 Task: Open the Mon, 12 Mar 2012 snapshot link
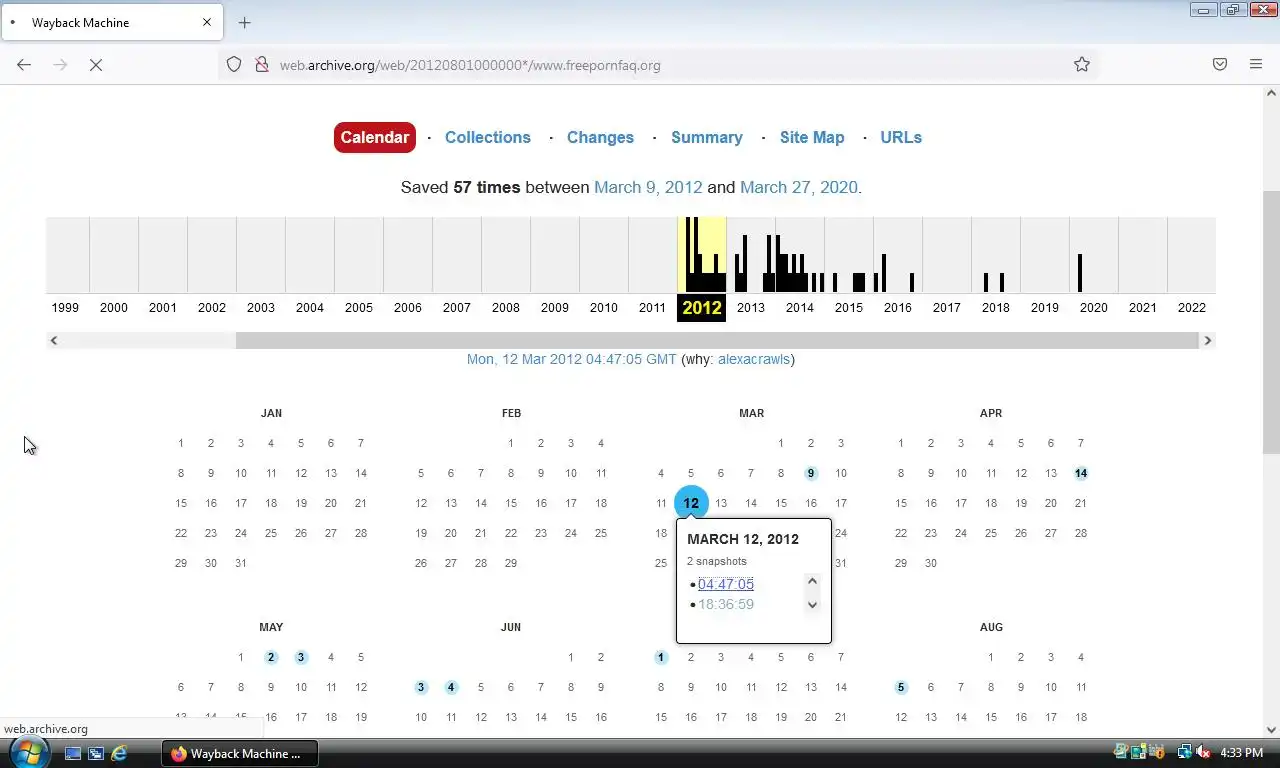coord(572,359)
